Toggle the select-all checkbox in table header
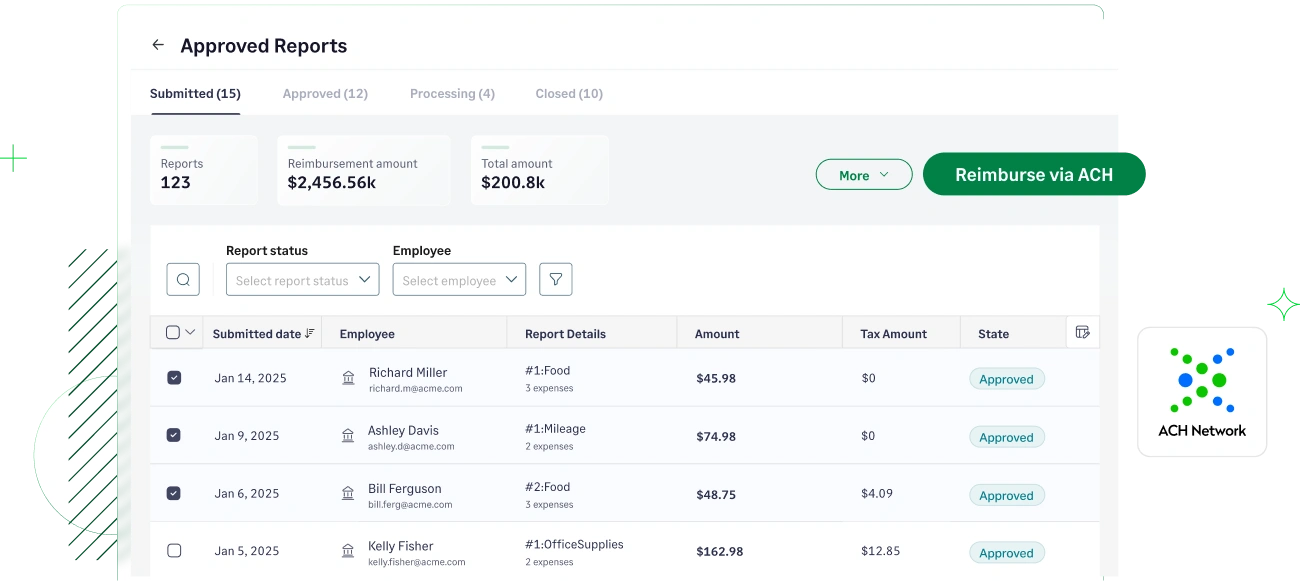 172,333
